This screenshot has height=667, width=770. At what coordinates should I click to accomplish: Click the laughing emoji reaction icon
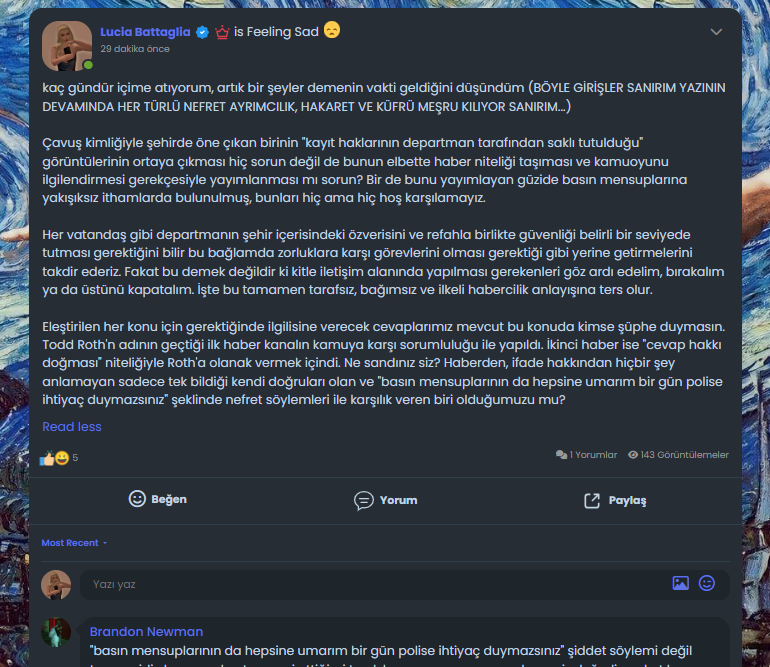(62, 458)
